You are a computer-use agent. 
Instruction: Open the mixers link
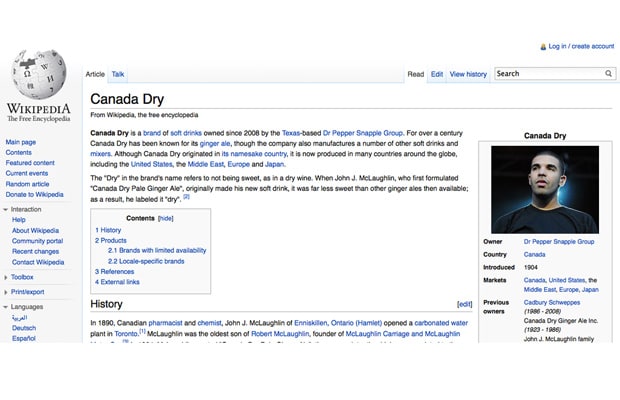pos(100,154)
